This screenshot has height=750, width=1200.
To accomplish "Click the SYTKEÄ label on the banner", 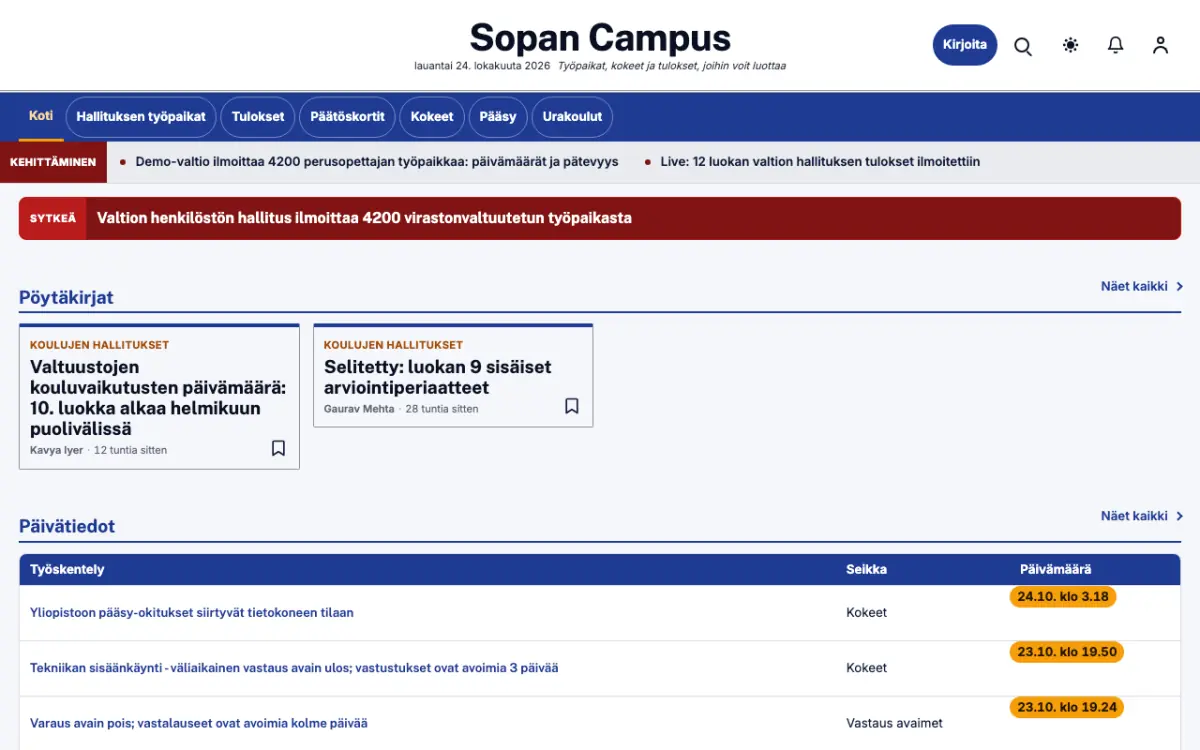I will coord(52,218).
